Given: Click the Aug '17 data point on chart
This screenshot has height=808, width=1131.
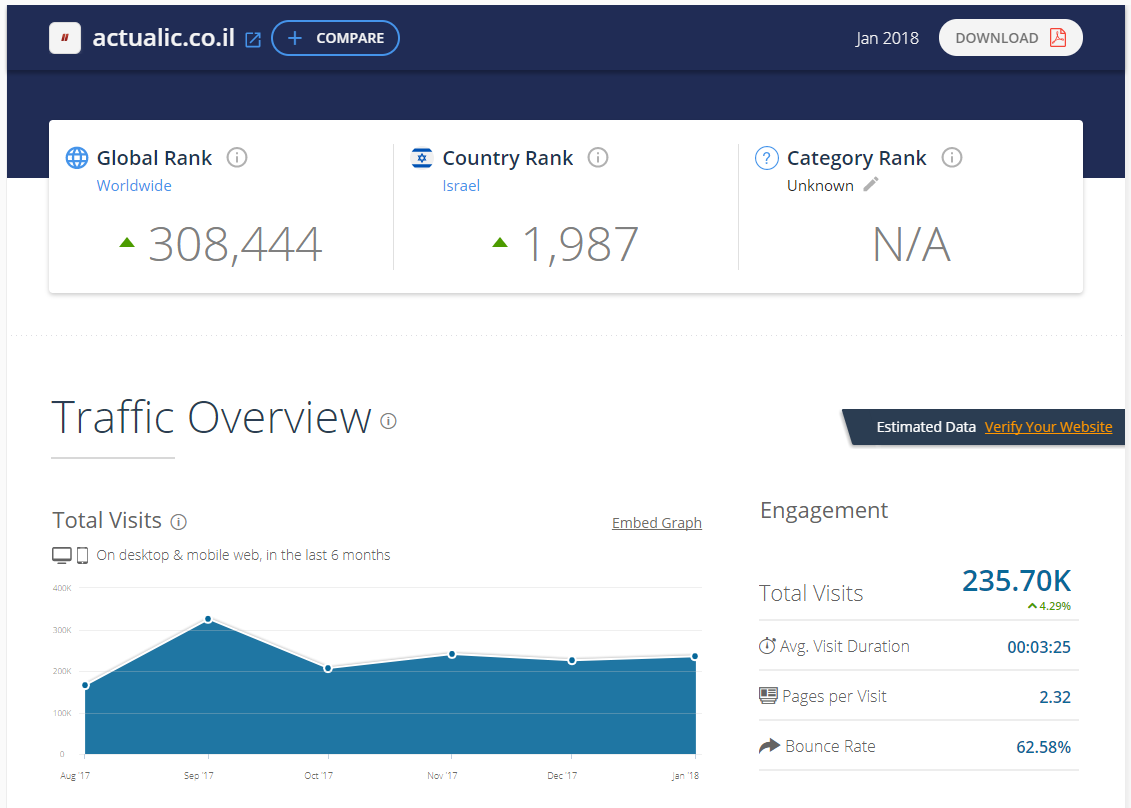Looking at the screenshot, I should click(85, 685).
